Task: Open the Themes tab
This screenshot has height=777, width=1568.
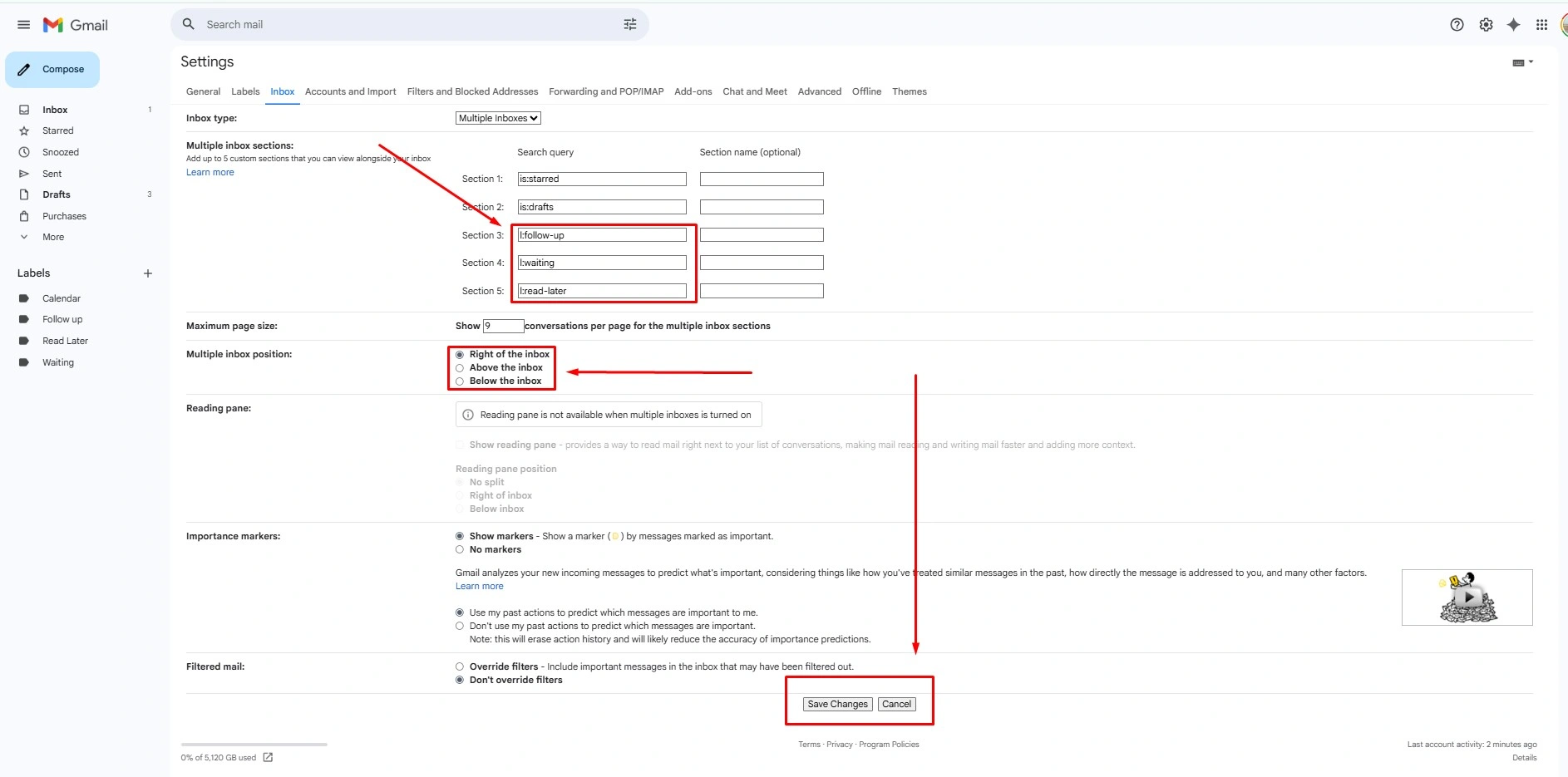Action: [x=910, y=91]
